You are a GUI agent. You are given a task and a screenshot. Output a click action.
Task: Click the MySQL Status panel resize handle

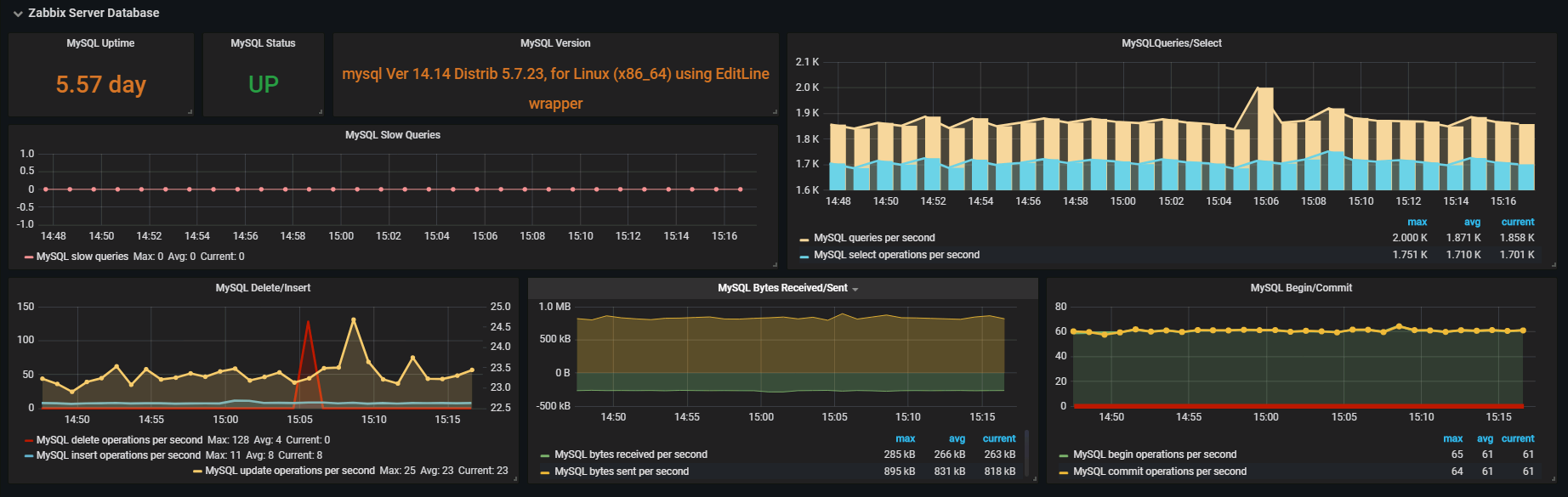pyautogui.click(x=321, y=112)
